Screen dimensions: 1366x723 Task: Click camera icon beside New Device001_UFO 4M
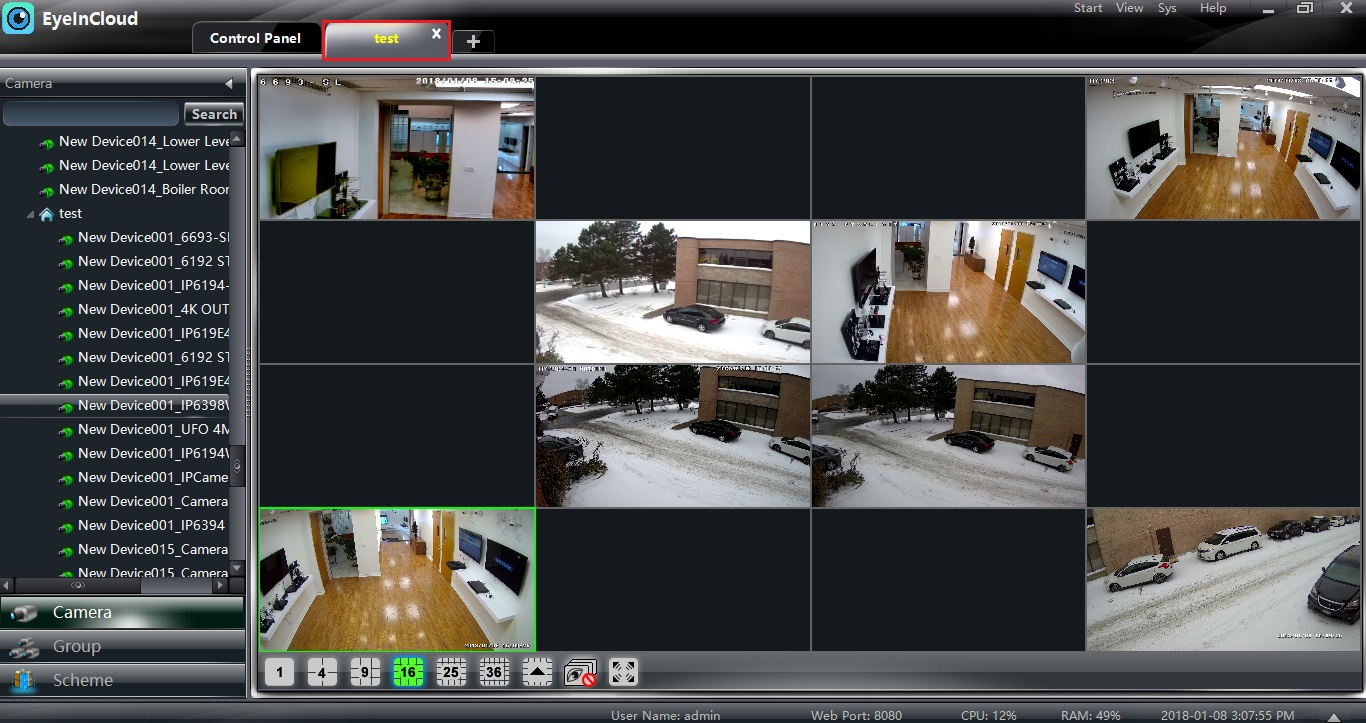(66, 431)
